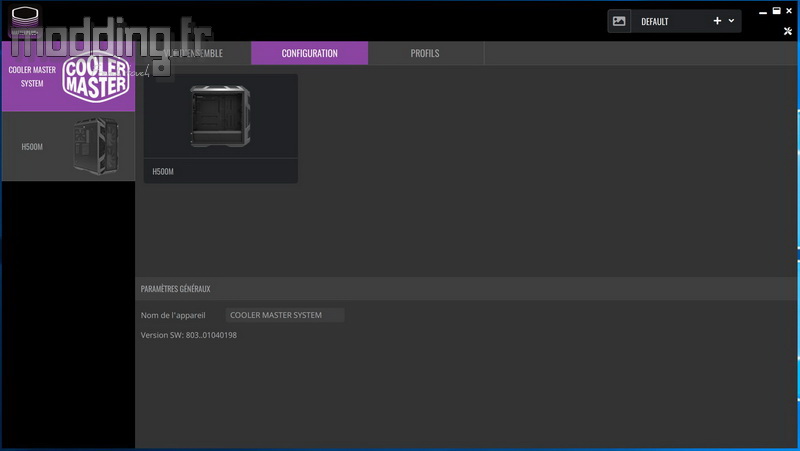The width and height of the screenshot is (800, 451).
Task: Select Cooler Master System in sidebar
Action: click(x=68, y=77)
